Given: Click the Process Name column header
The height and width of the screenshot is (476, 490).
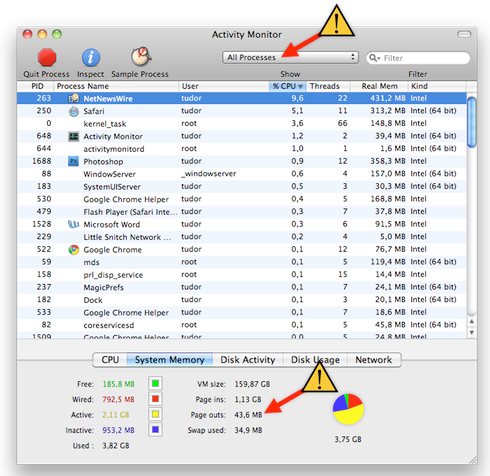Looking at the screenshot, I should pyautogui.click(x=116, y=86).
